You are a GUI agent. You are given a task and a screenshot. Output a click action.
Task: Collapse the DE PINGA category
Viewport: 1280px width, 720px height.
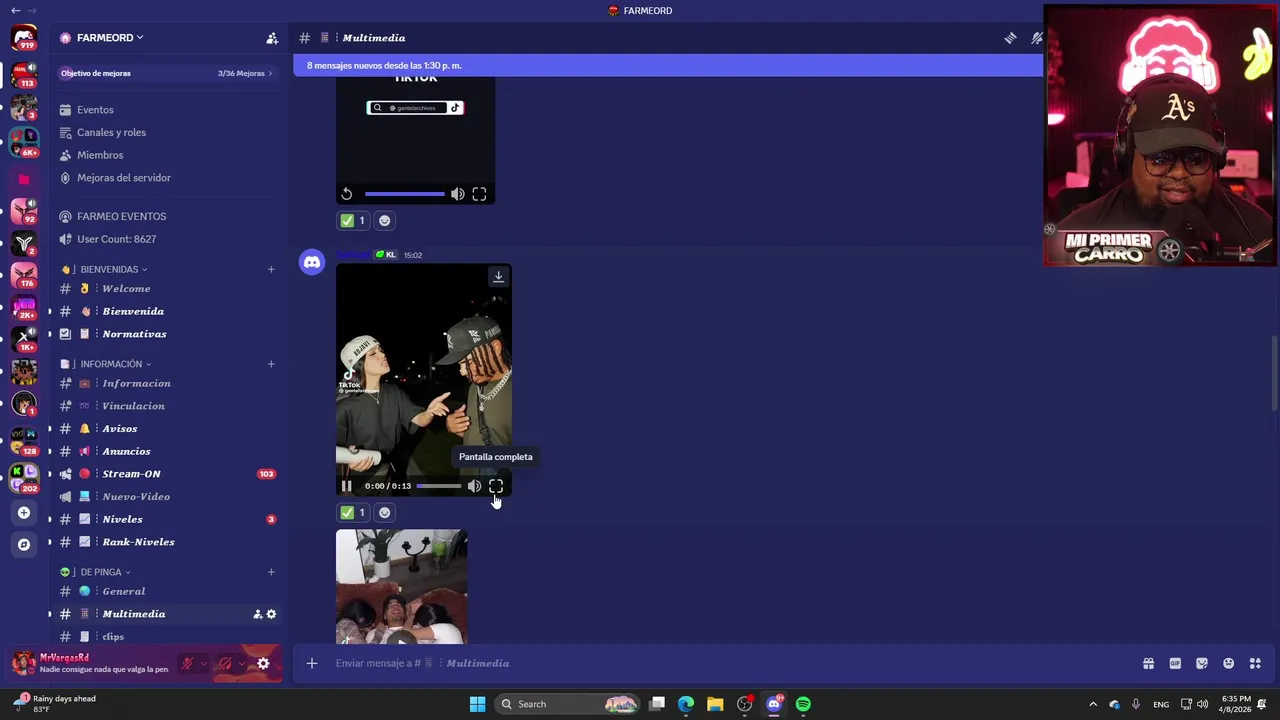click(96, 572)
